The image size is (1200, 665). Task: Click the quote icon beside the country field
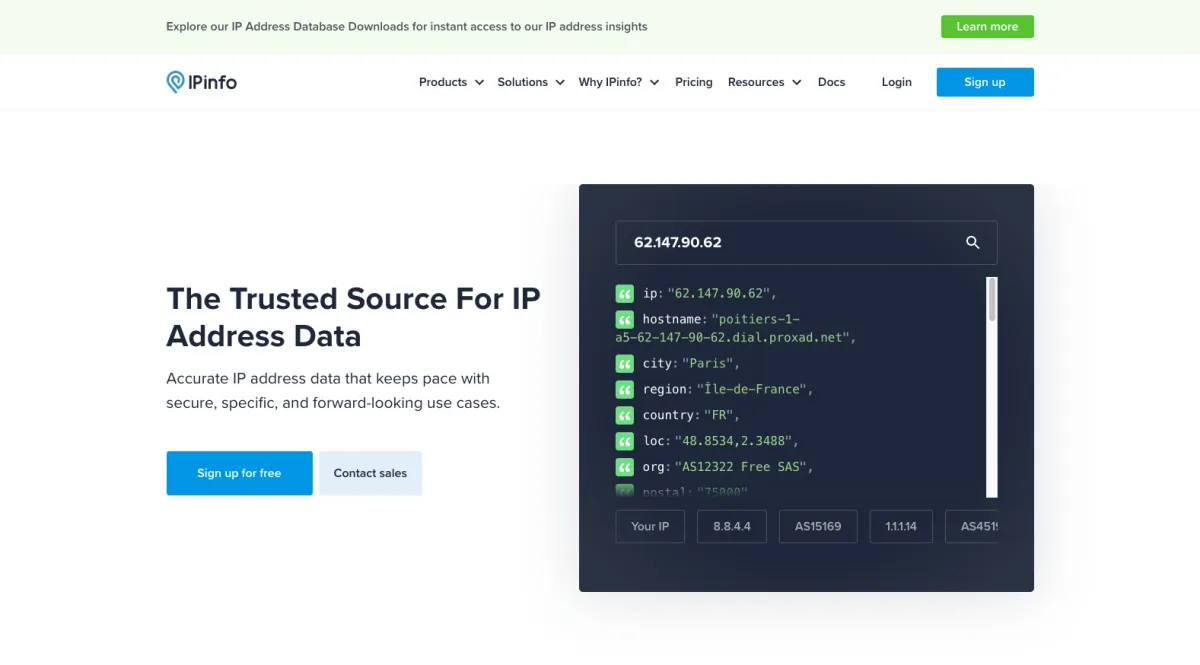(x=625, y=415)
